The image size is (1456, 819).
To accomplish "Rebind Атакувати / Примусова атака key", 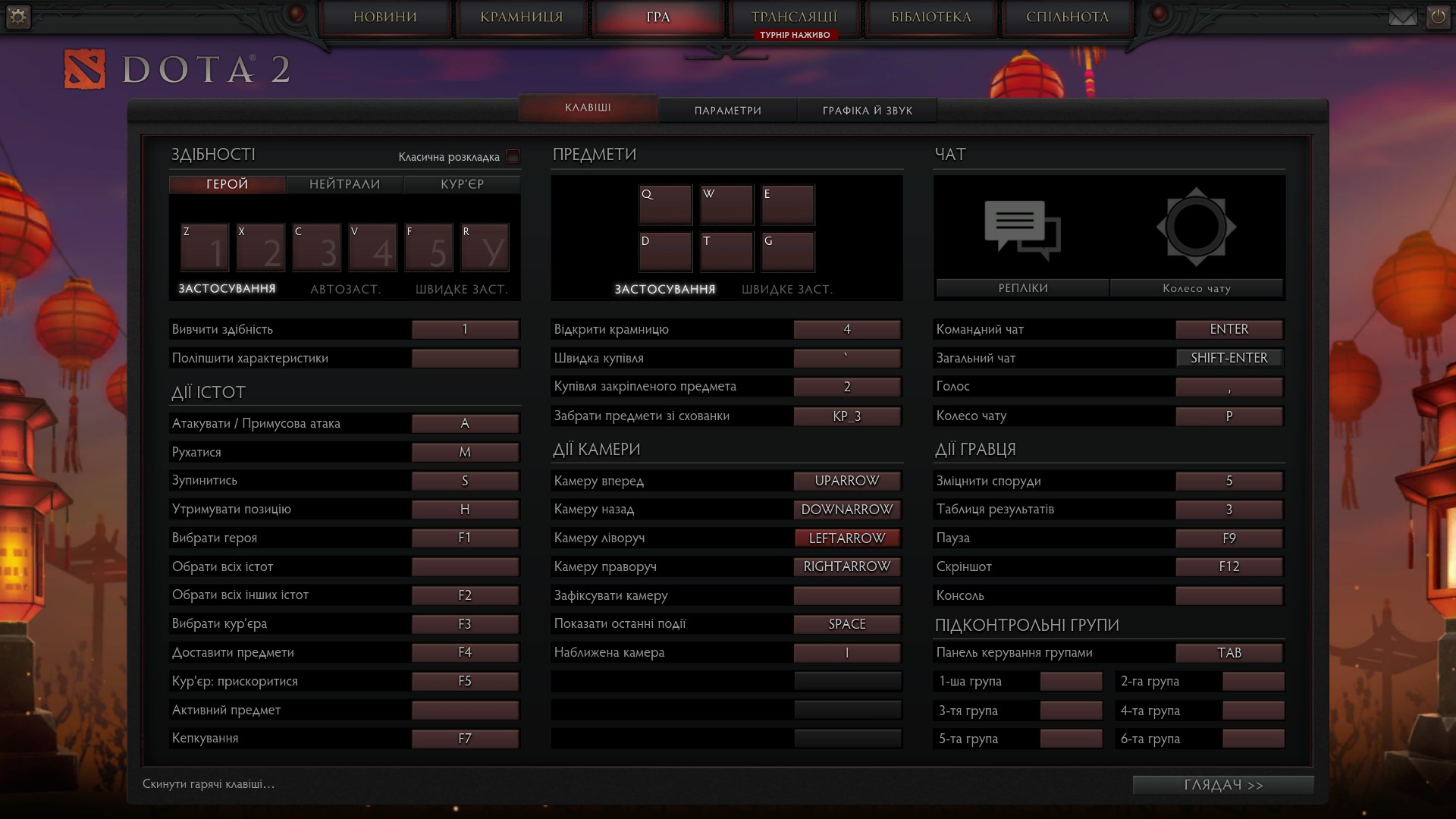I will click(x=465, y=423).
